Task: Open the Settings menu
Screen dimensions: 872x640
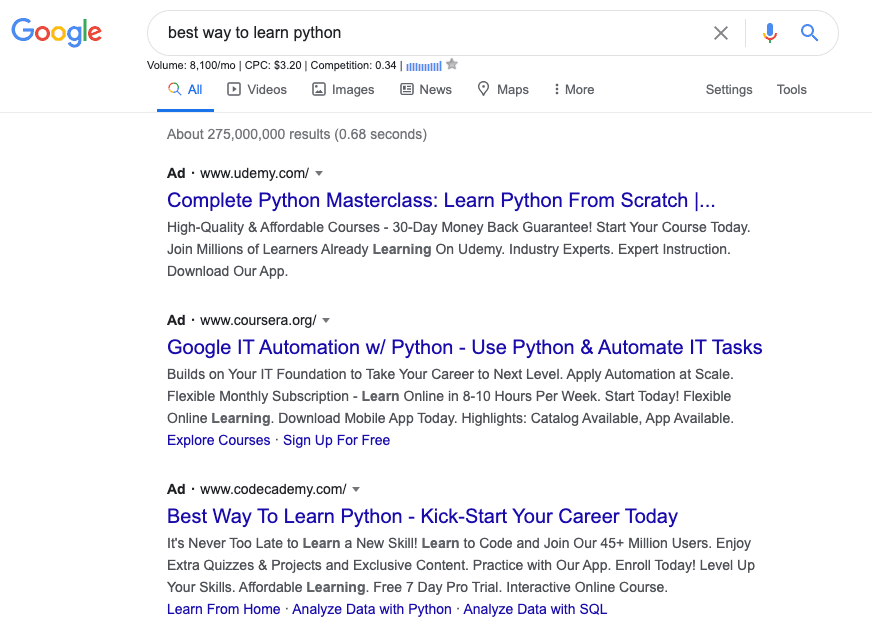Action: point(728,89)
